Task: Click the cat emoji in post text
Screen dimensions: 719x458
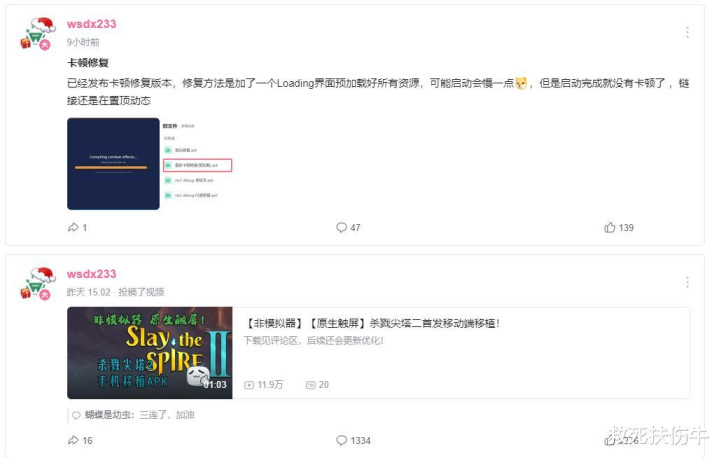Action: [x=521, y=83]
